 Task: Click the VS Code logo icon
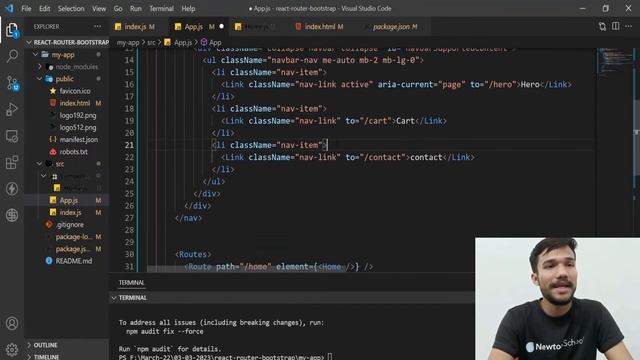point(9,8)
